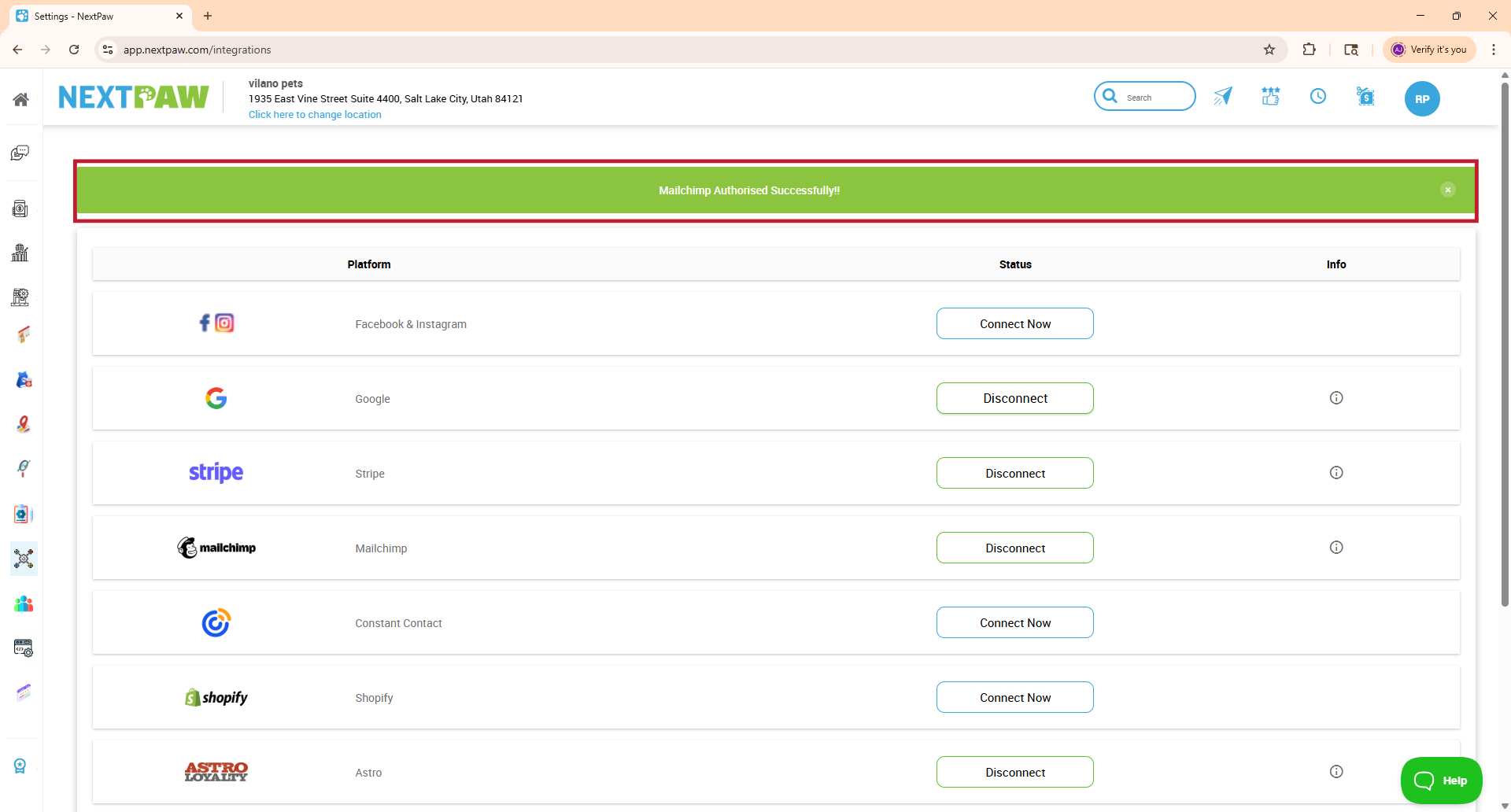Screen dimensions: 1511x812
Task: Open the green Help chat button
Action: click(x=1441, y=781)
